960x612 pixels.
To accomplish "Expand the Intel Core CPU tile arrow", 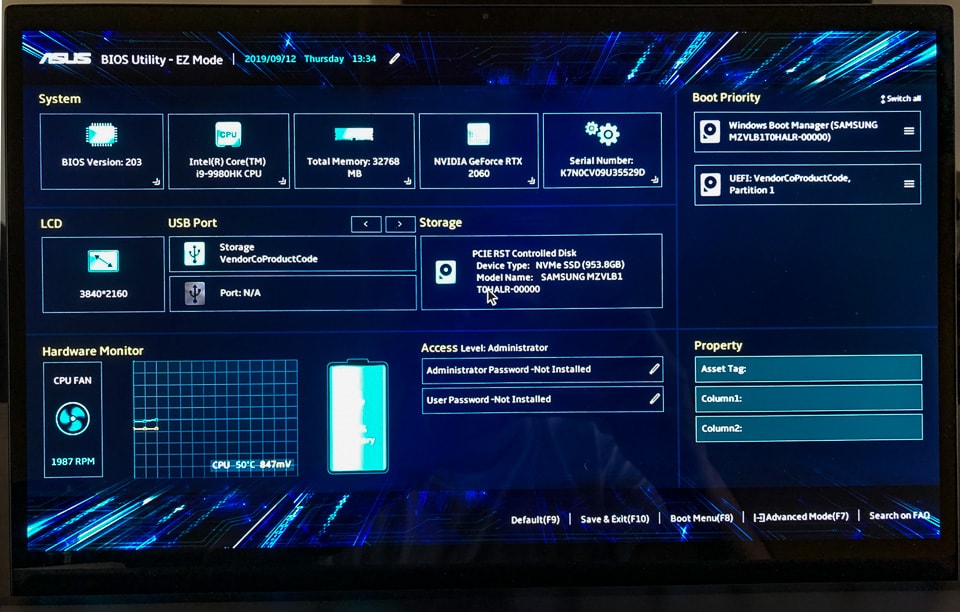I will pyautogui.click(x=282, y=181).
